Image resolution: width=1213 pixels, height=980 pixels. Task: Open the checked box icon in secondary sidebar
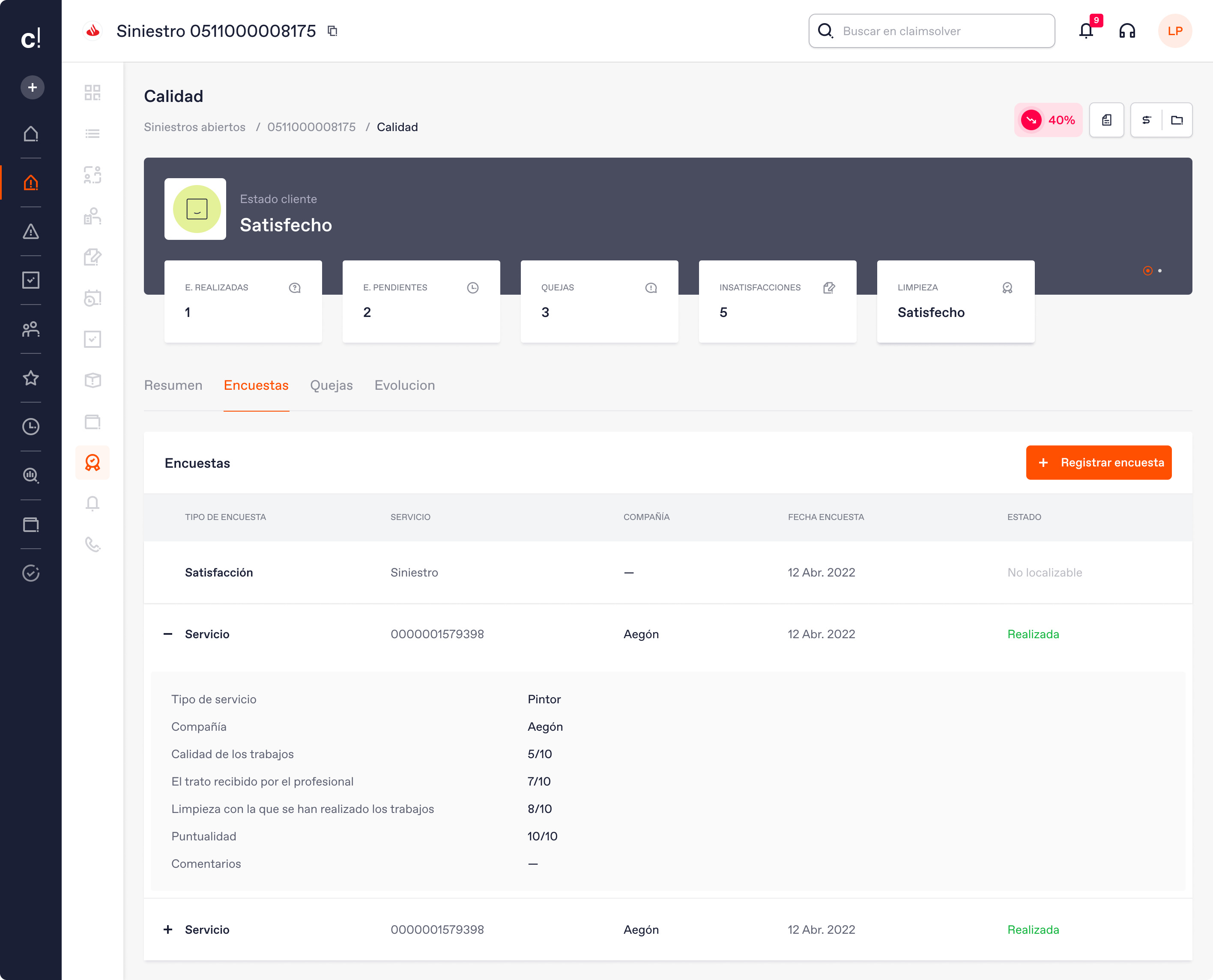click(x=93, y=339)
